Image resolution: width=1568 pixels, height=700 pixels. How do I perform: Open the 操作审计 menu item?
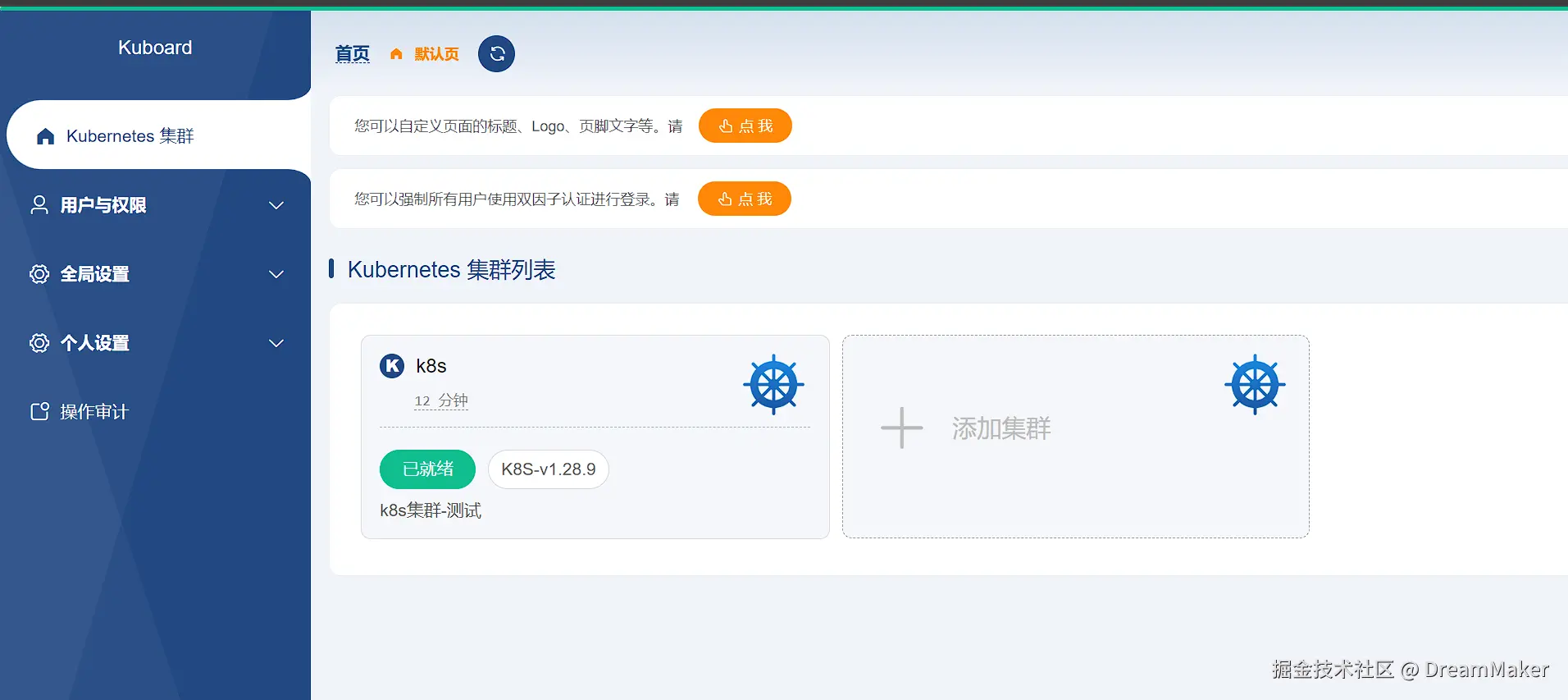coord(156,412)
